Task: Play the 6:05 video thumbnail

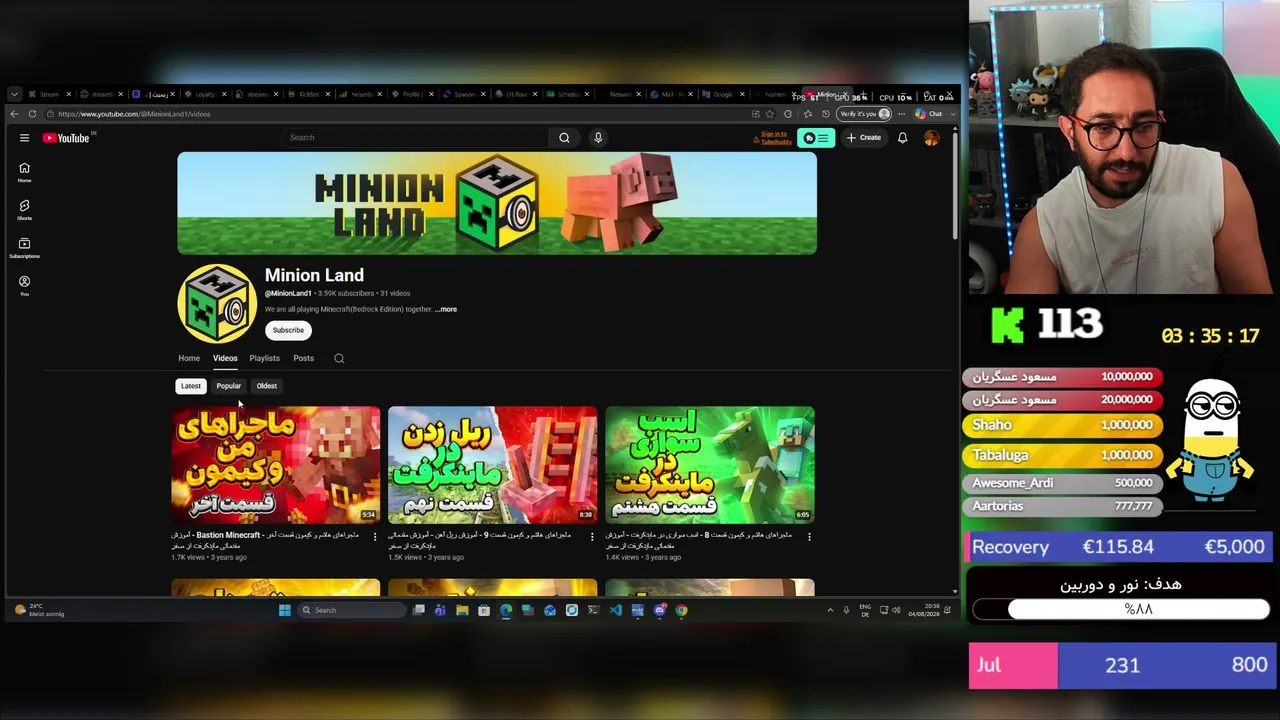Action: tap(710, 465)
